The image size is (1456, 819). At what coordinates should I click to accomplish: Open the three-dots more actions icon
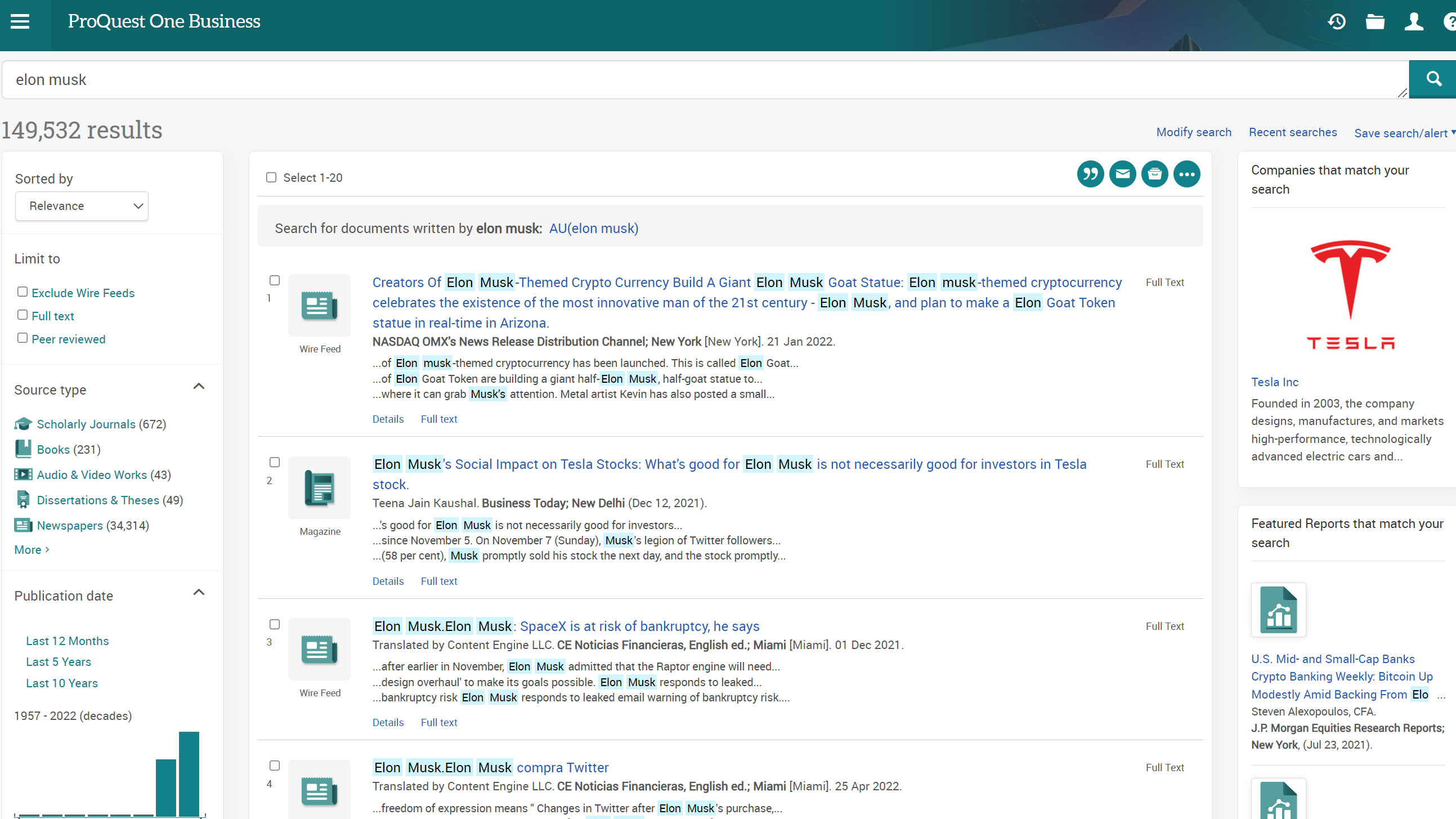click(1187, 174)
